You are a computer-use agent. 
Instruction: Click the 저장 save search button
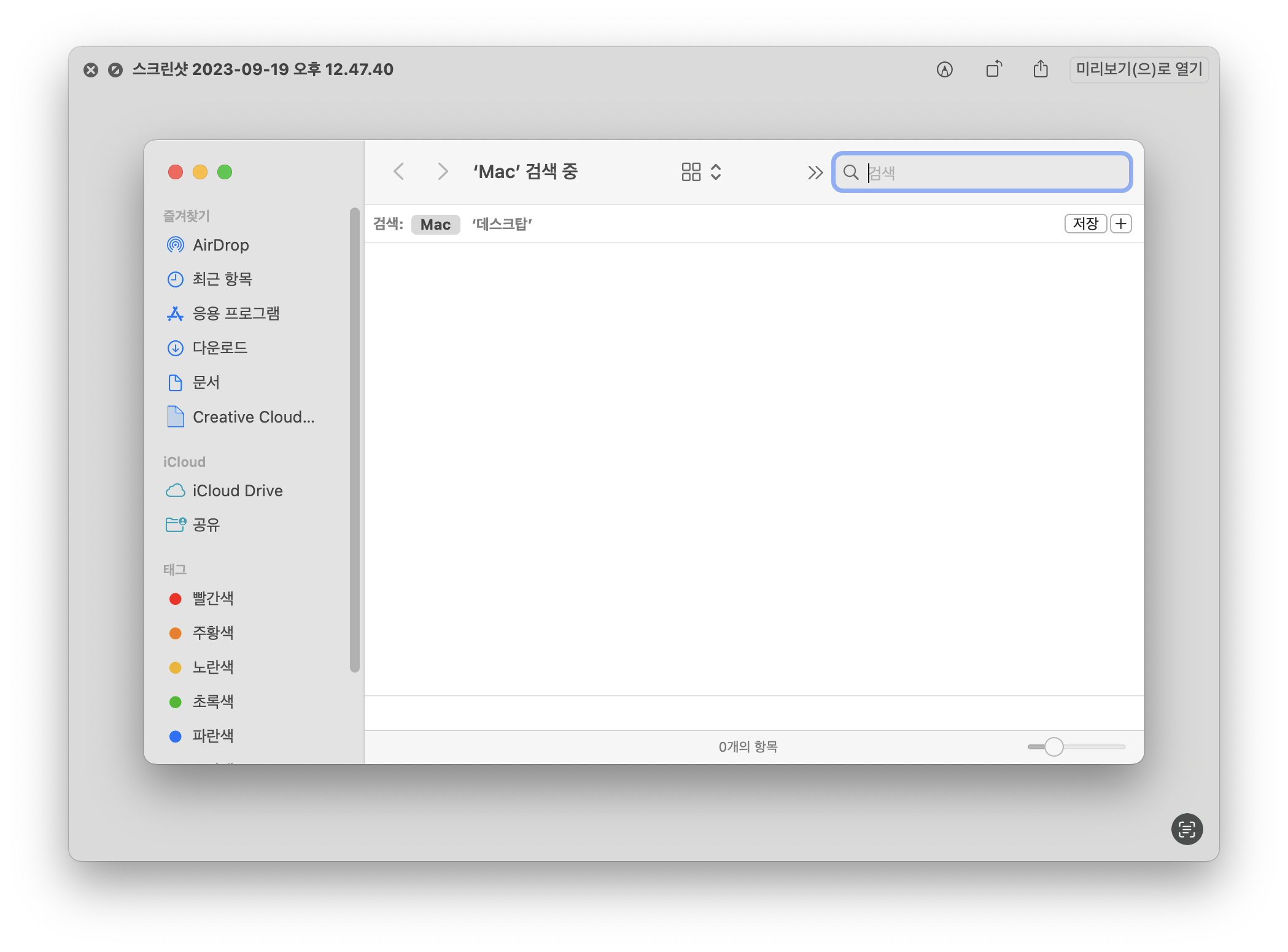tap(1085, 224)
